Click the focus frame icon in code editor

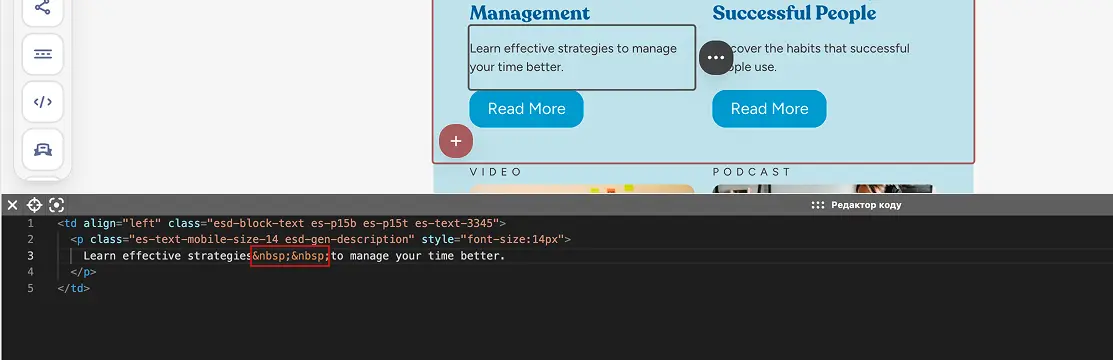[57, 205]
